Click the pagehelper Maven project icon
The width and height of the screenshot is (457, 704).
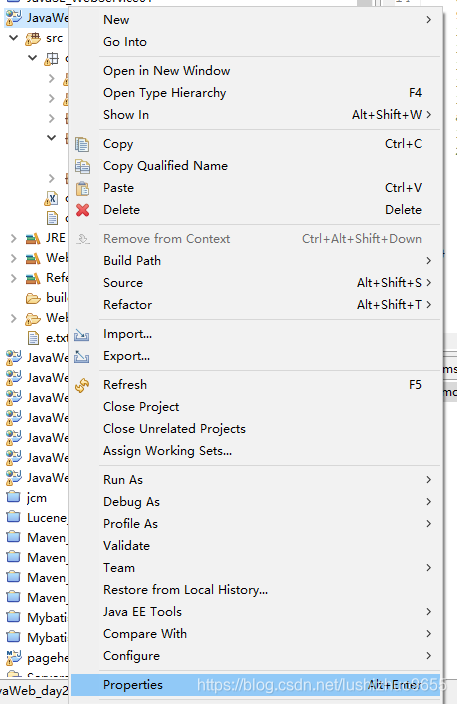click(14, 657)
